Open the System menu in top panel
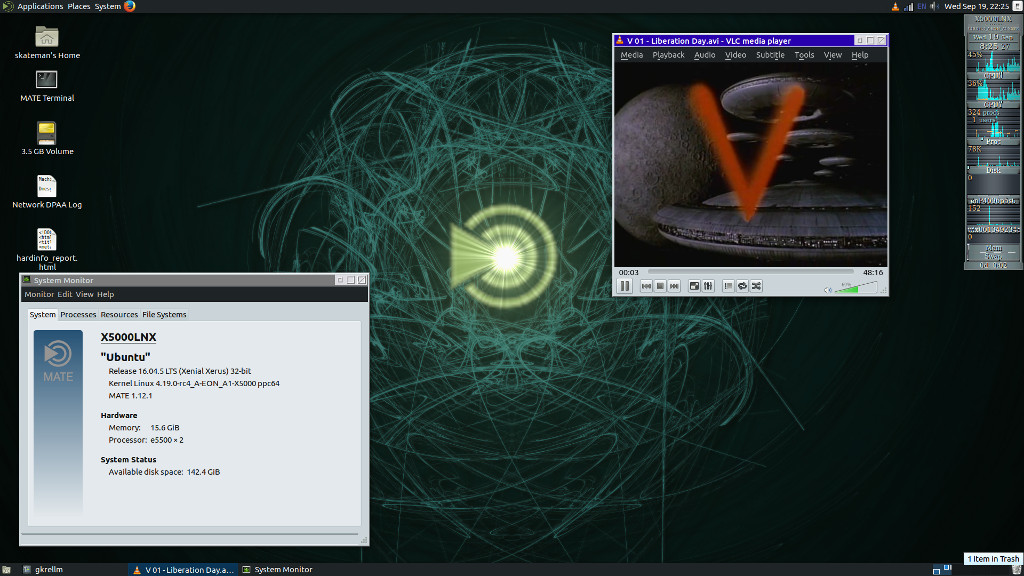 (108, 6)
